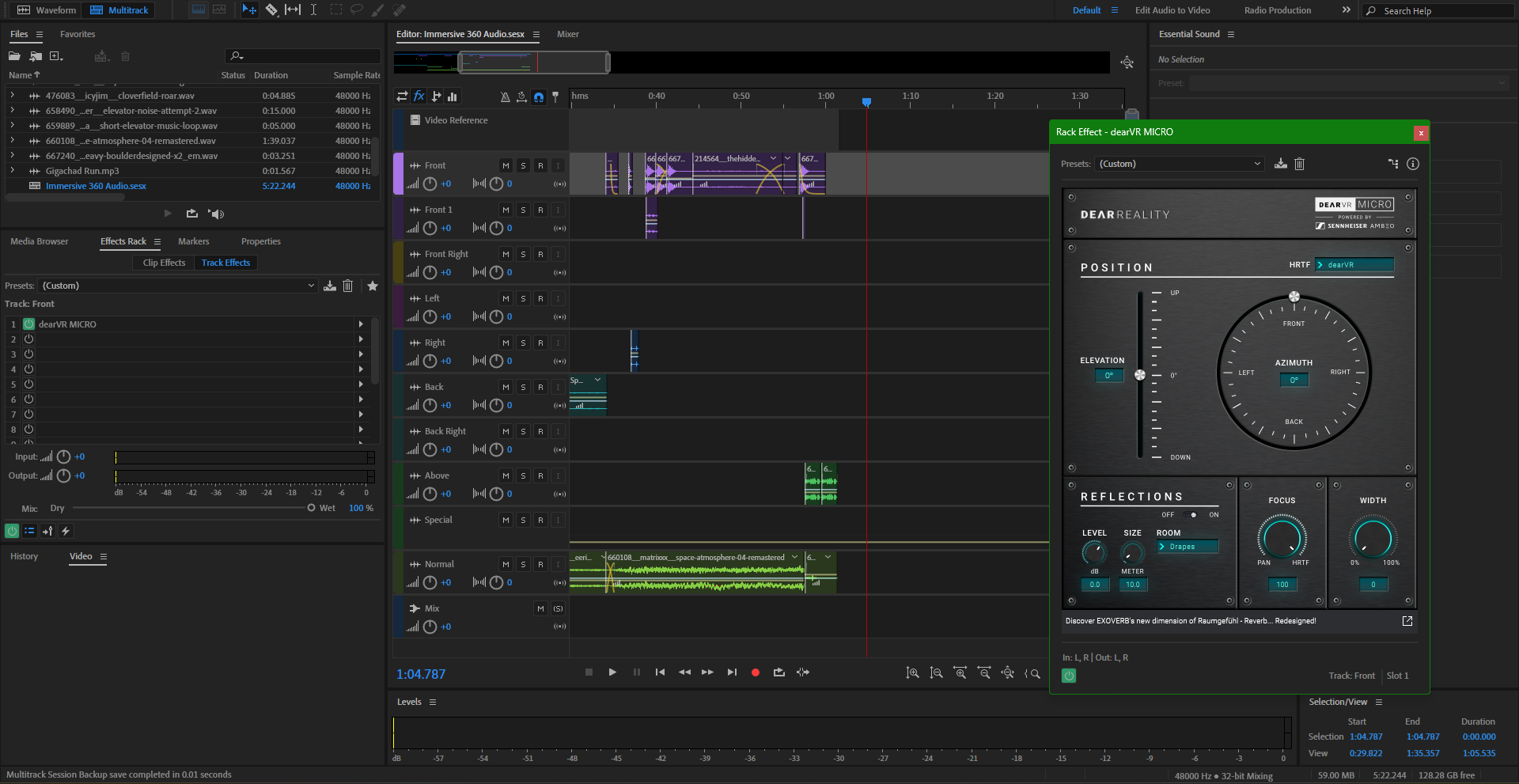Click the red Record button in transport
Viewport: 1519px width, 784px height.
756,672
